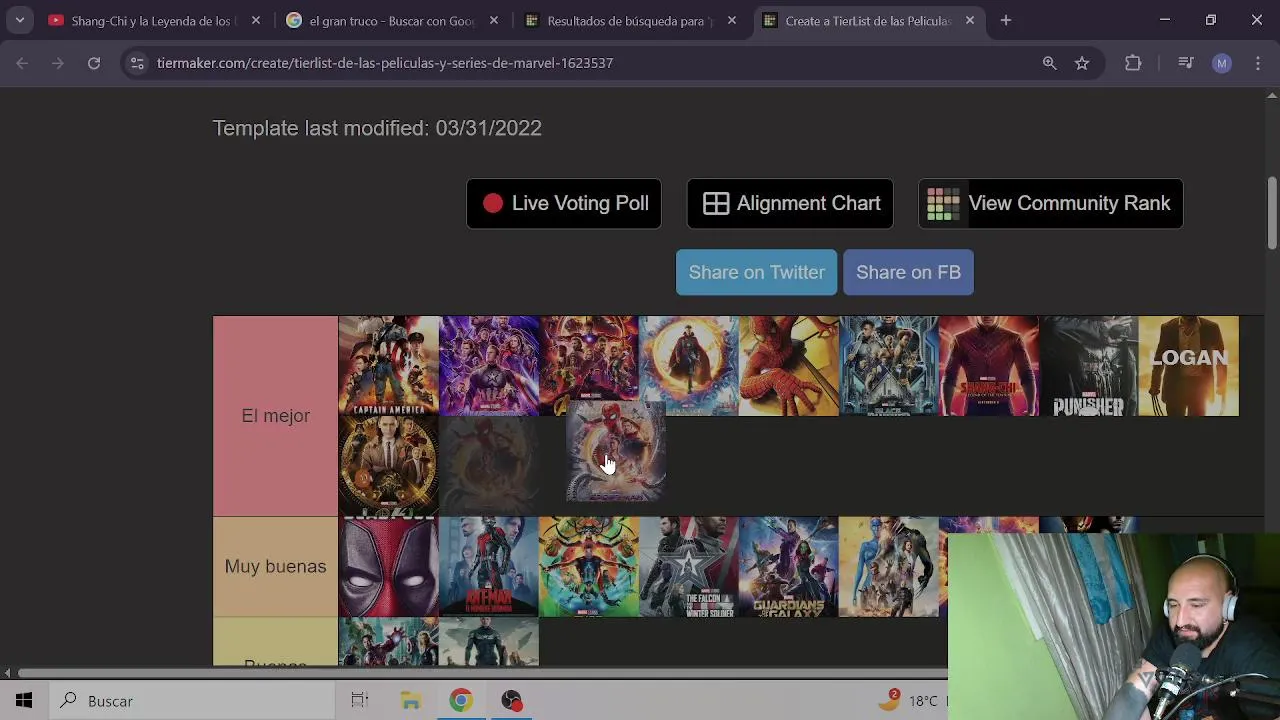
Task: Close the 'Resultados de búsqueda' tab
Action: click(x=732, y=20)
